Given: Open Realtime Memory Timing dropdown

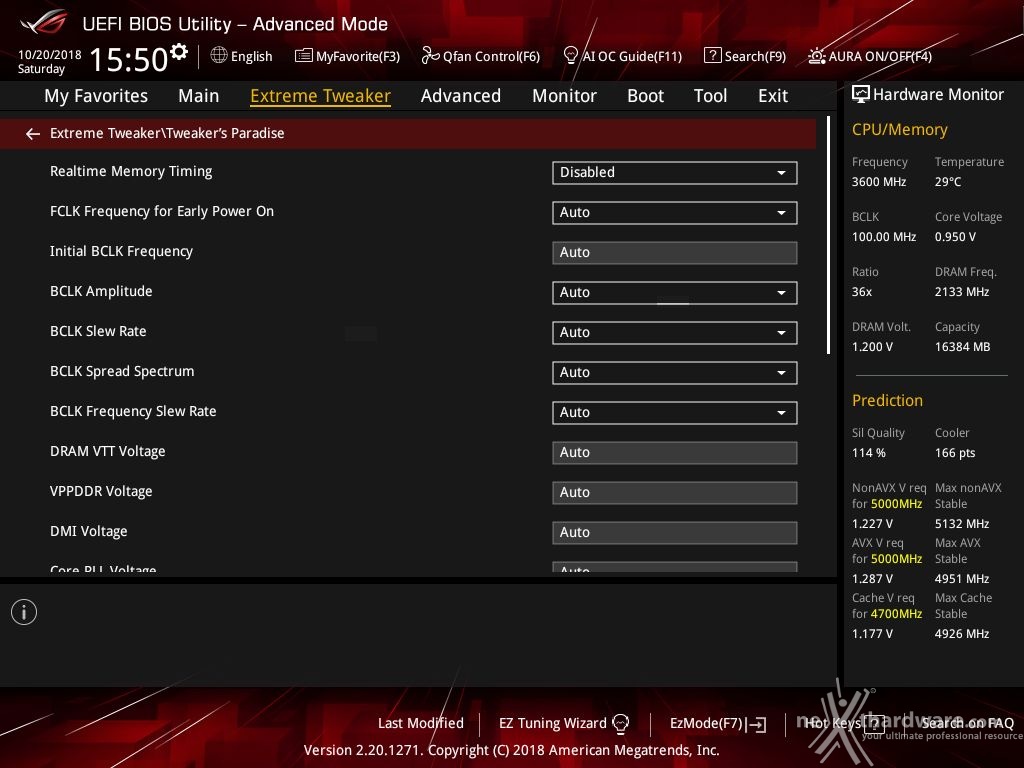Looking at the screenshot, I should point(675,172).
